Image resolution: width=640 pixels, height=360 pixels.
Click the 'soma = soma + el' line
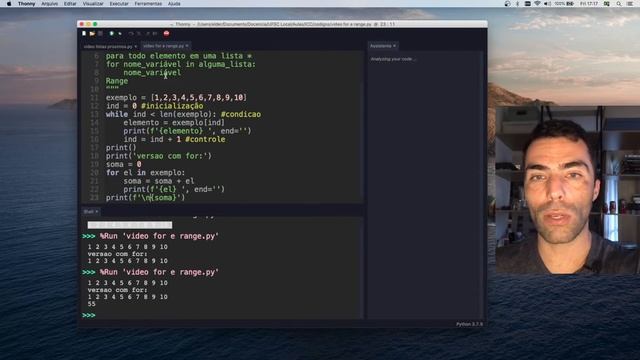(159, 181)
